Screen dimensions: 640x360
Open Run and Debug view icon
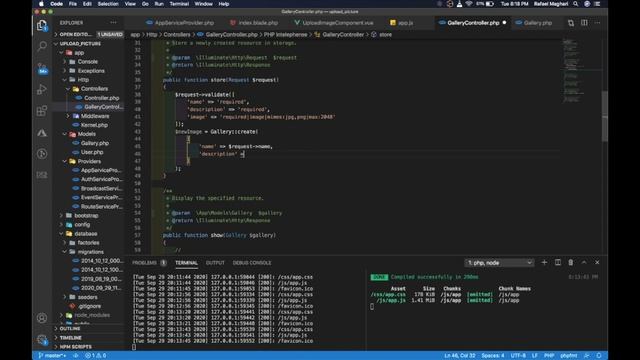[42, 89]
